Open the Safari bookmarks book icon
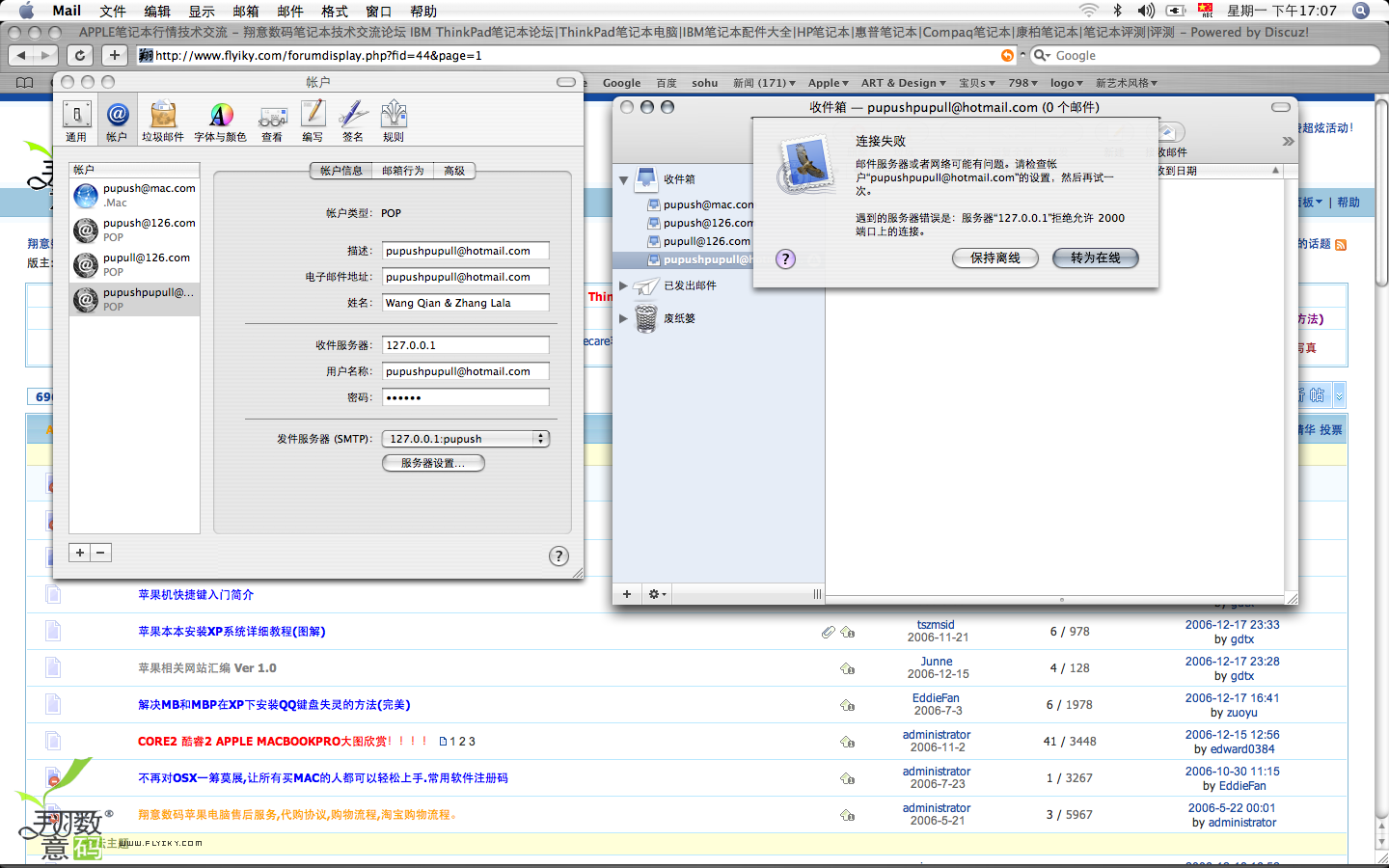The width and height of the screenshot is (1389, 868). 25,83
